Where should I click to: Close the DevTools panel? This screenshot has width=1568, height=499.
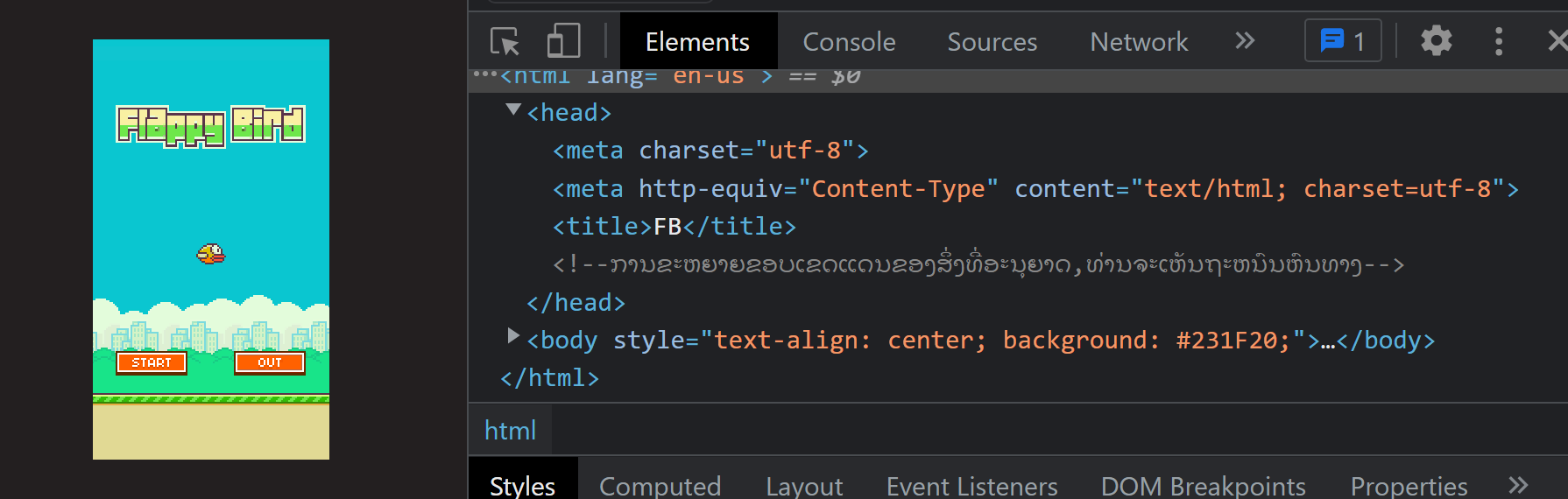tap(1556, 41)
